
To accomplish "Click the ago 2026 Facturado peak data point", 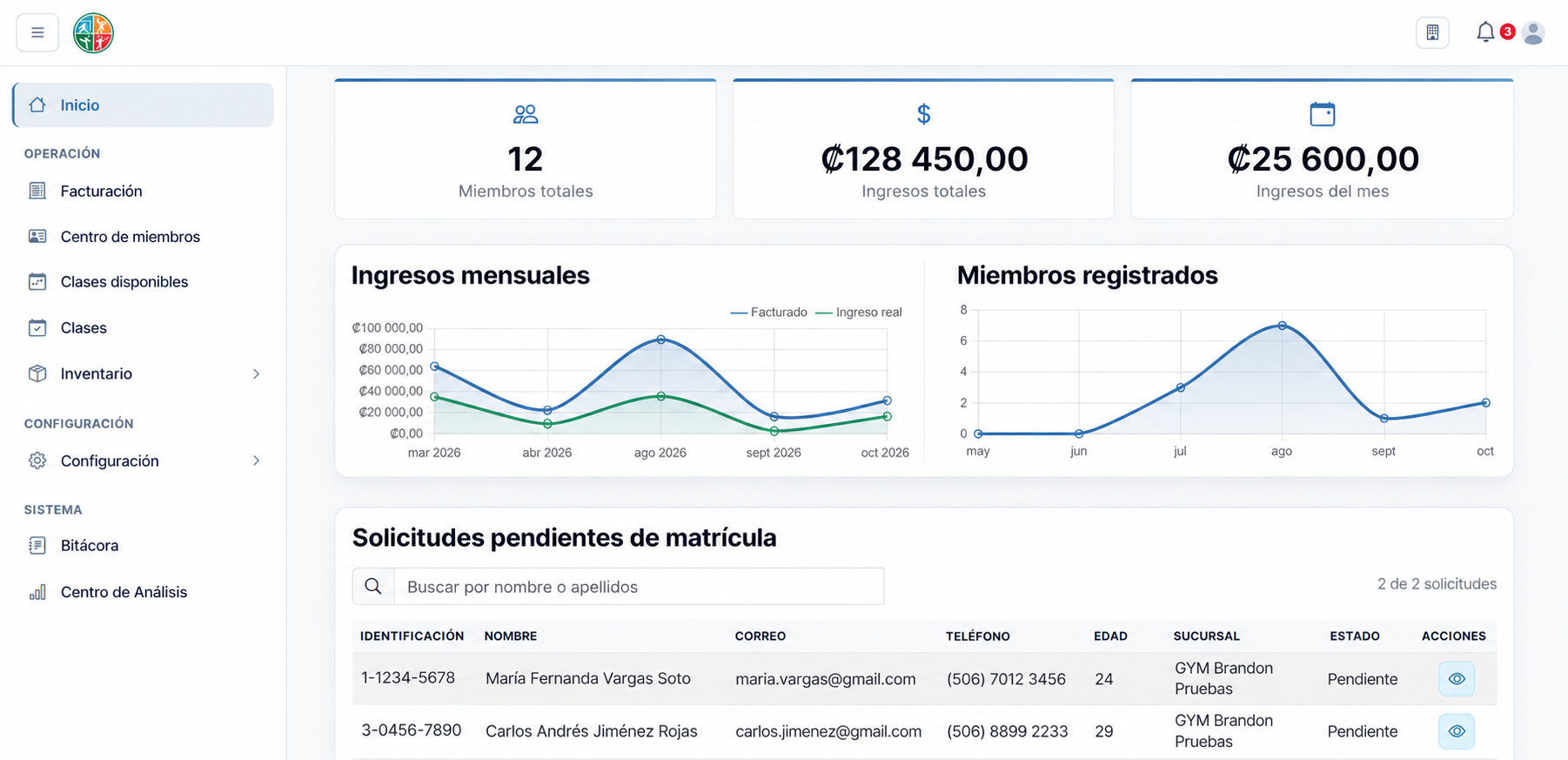I will 661,340.
